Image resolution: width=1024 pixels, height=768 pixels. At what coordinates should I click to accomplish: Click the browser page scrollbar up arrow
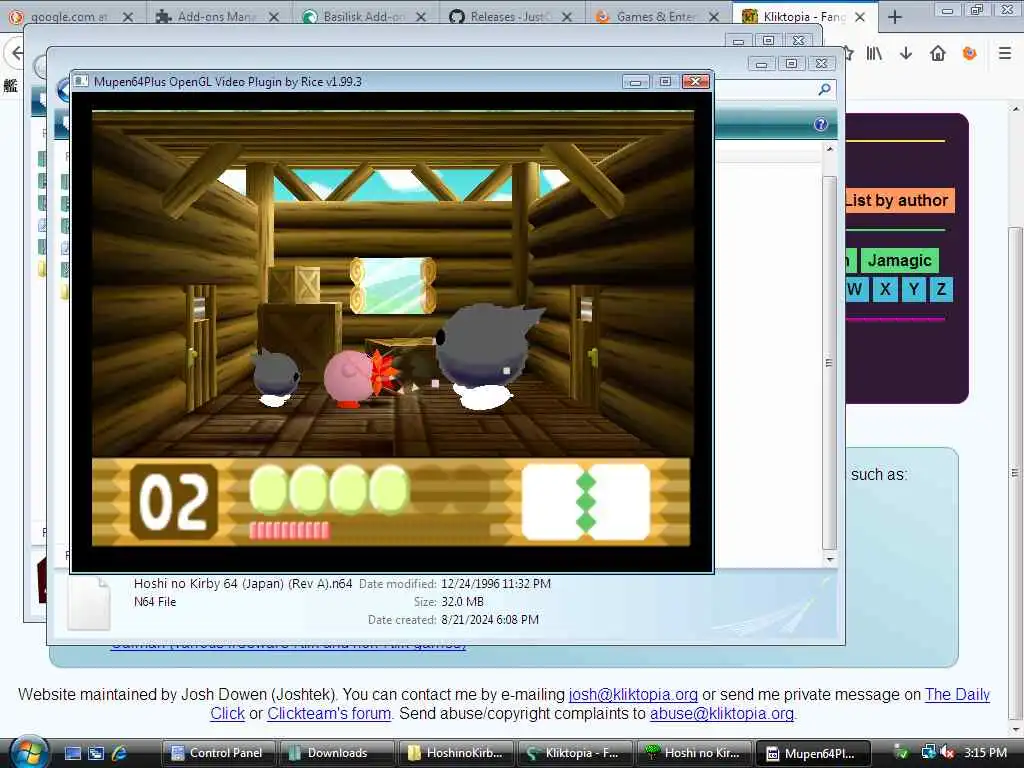1016,109
